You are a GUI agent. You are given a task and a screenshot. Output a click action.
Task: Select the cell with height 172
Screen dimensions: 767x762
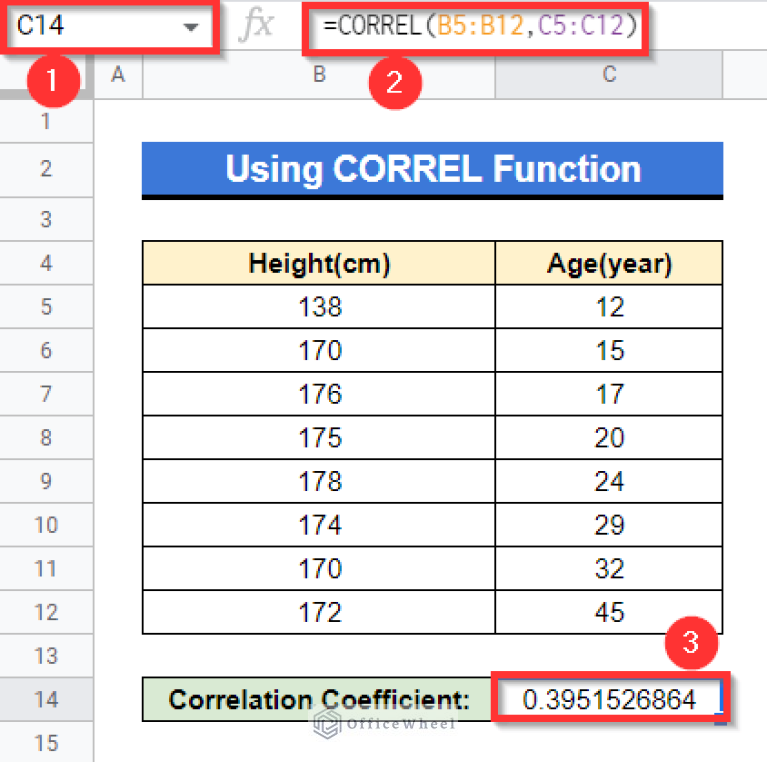point(319,612)
